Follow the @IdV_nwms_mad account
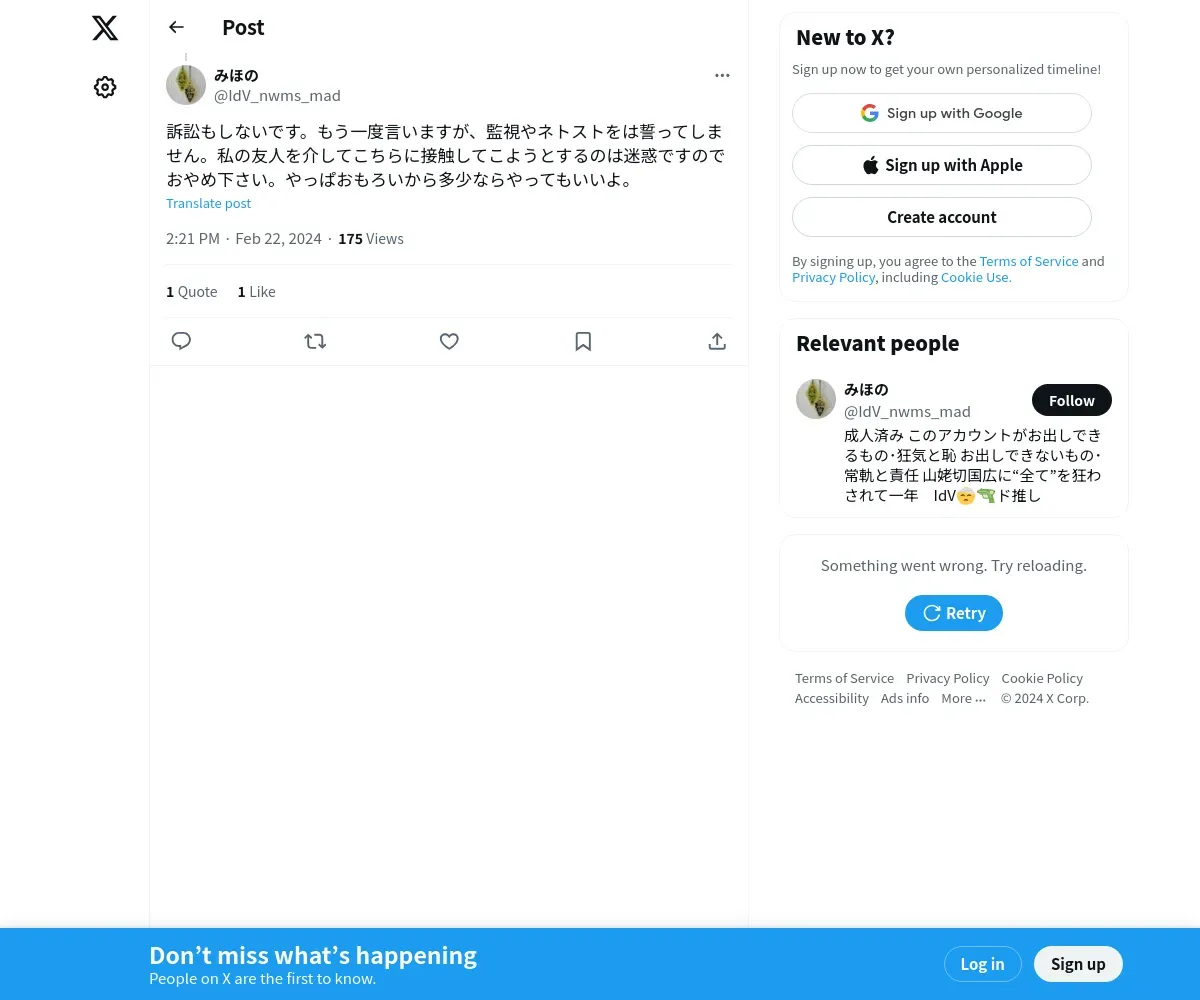1200x1000 pixels. click(x=1072, y=400)
